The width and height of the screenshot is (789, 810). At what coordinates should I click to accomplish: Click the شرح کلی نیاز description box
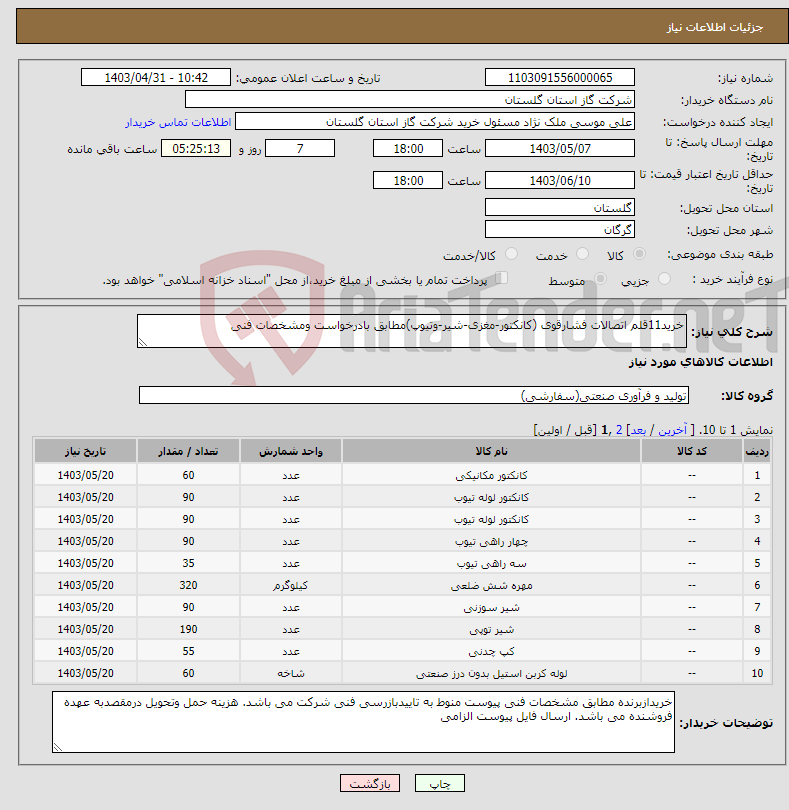point(412,331)
